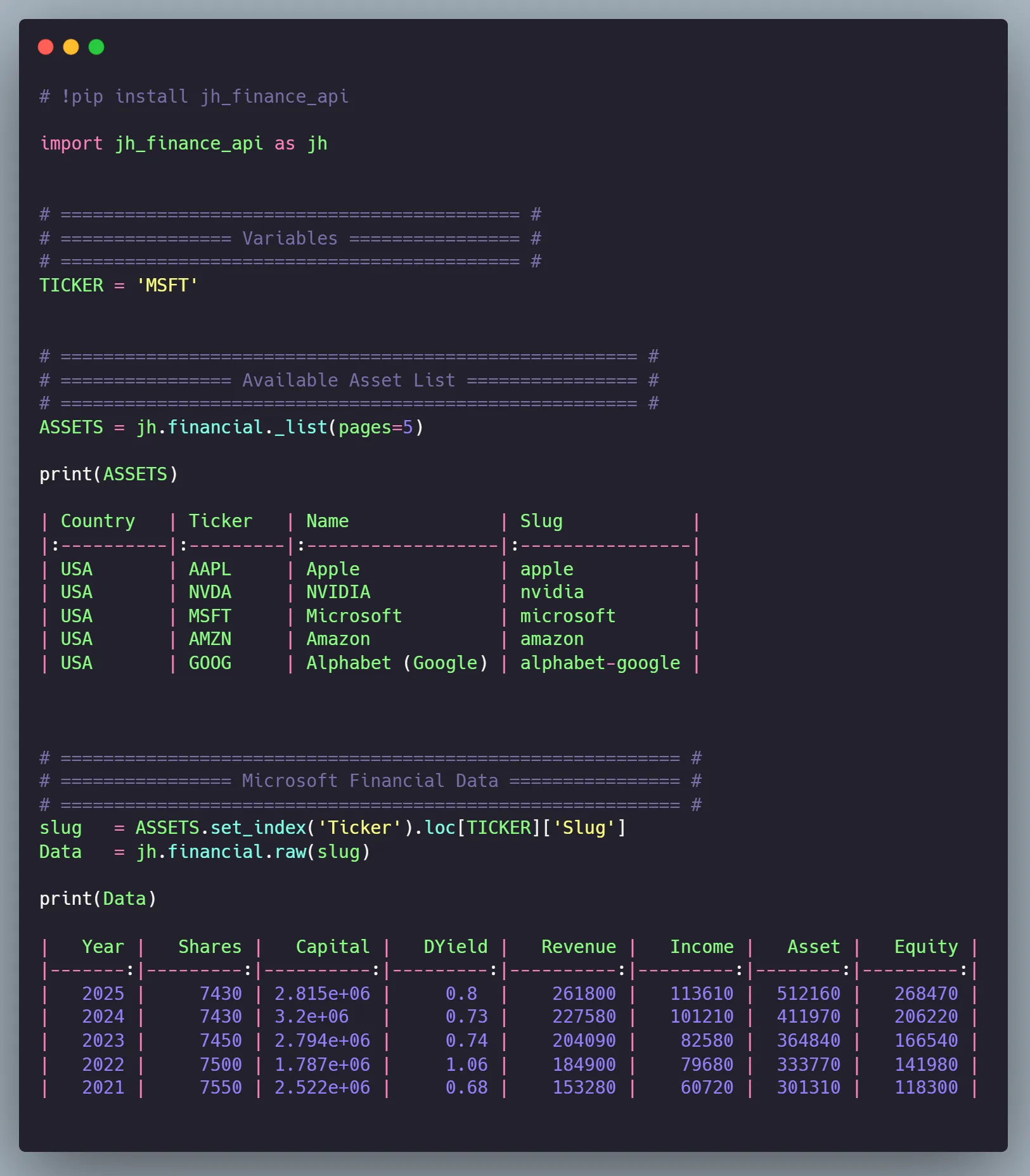The height and width of the screenshot is (1176, 1030).
Task: Click the alphabet-google slug cell
Action: (x=600, y=663)
